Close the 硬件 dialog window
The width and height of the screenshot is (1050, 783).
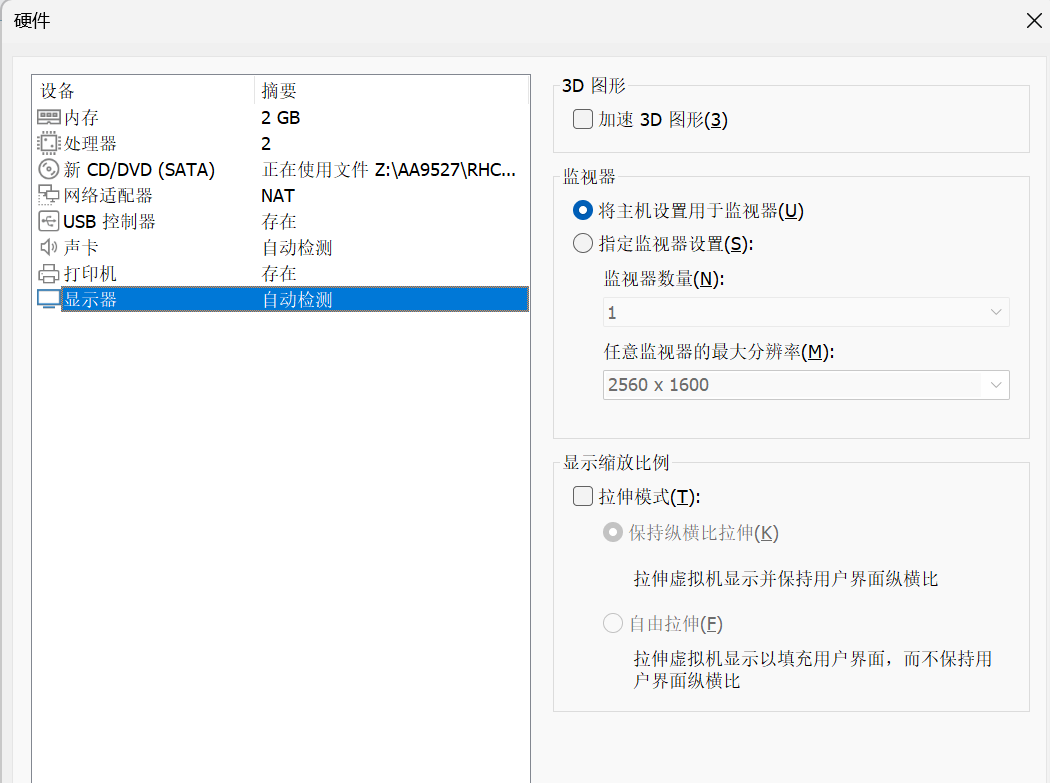coord(1034,21)
